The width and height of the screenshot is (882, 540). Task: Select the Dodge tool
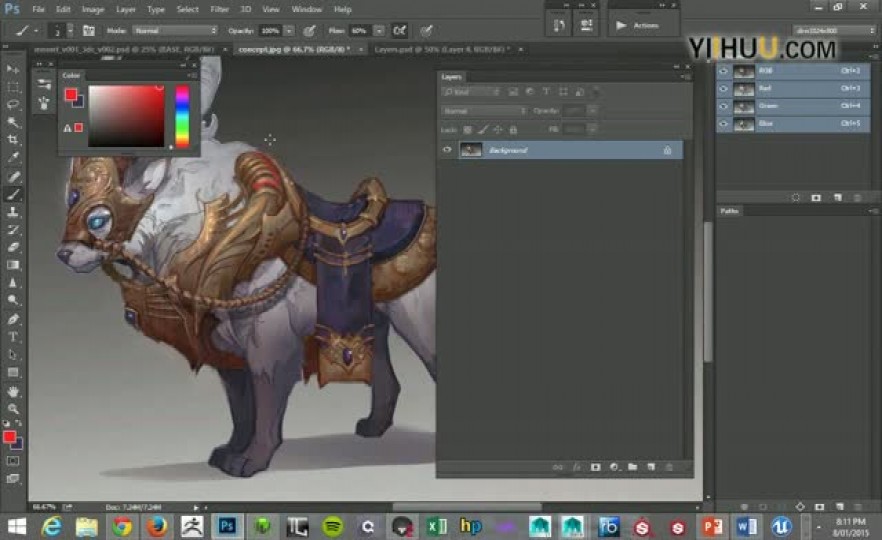click(x=12, y=300)
